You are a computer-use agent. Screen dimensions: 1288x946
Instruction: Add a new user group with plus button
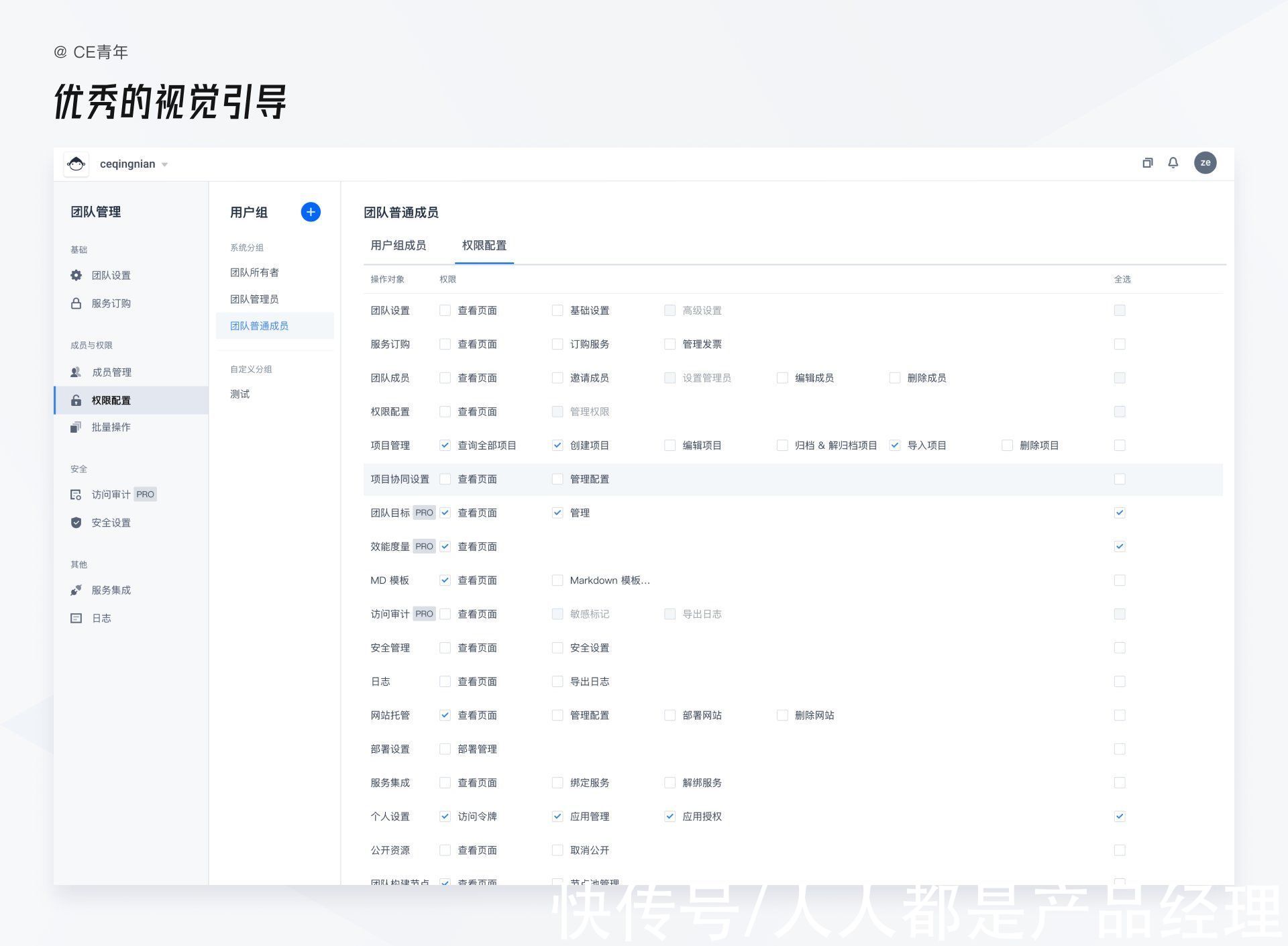[x=311, y=212]
